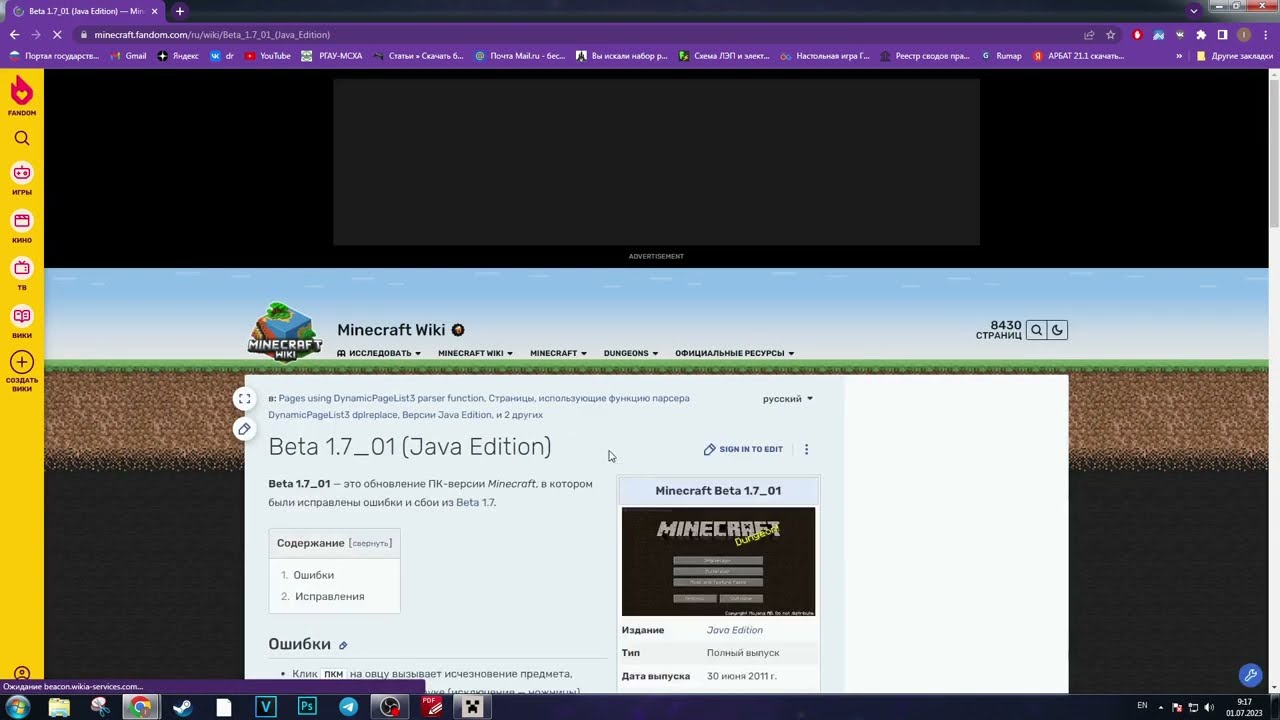Open the Gmail bookmark
The image size is (1280, 720).
[129, 56]
